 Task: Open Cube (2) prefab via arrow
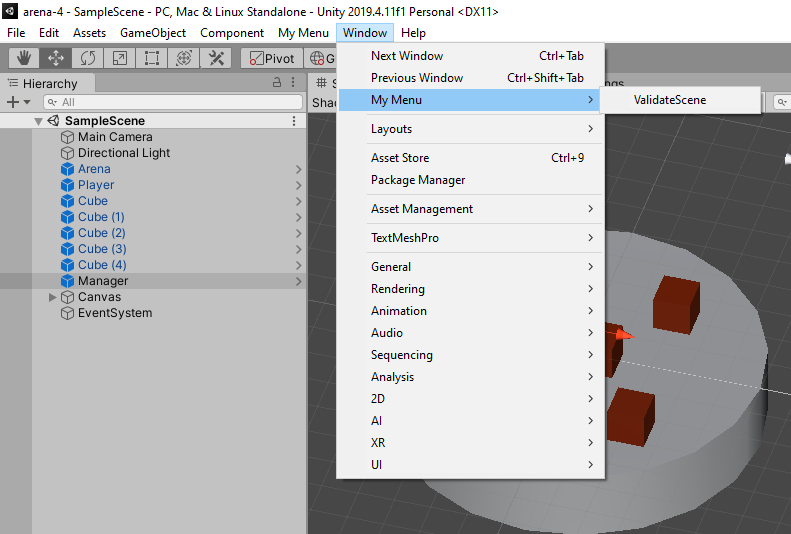(x=298, y=233)
